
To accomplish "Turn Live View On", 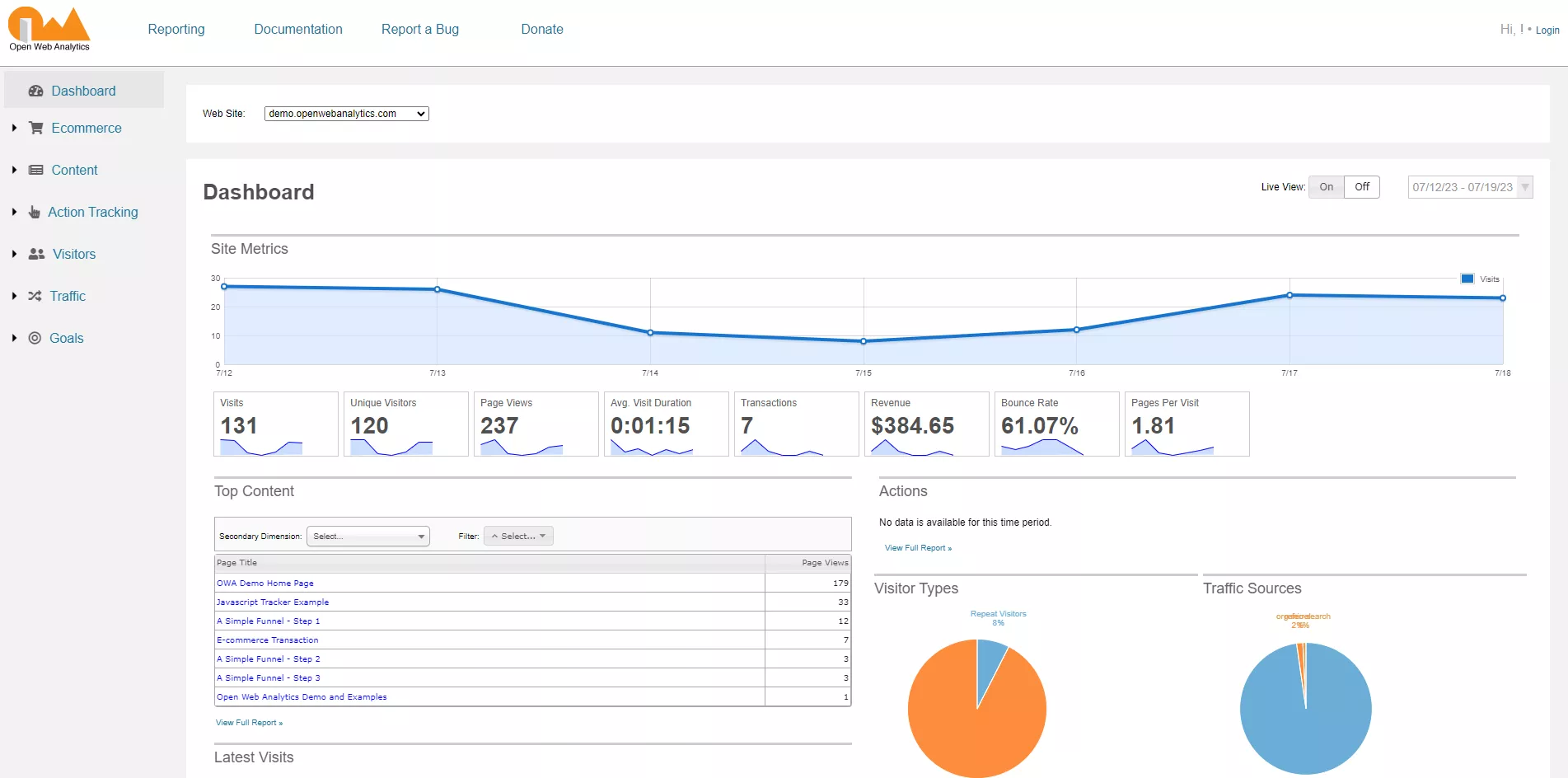I will pyautogui.click(x=1326, y=187).
